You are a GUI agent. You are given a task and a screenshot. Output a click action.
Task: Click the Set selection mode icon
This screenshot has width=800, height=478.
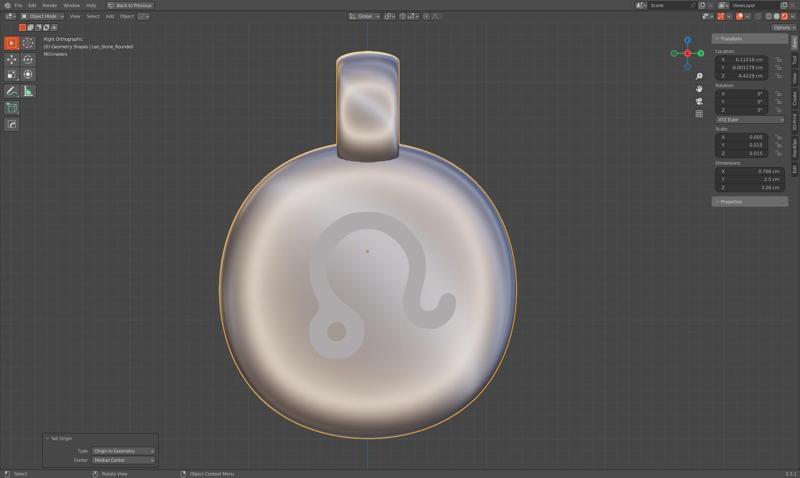pyautogui.click(x=22, y=28)
